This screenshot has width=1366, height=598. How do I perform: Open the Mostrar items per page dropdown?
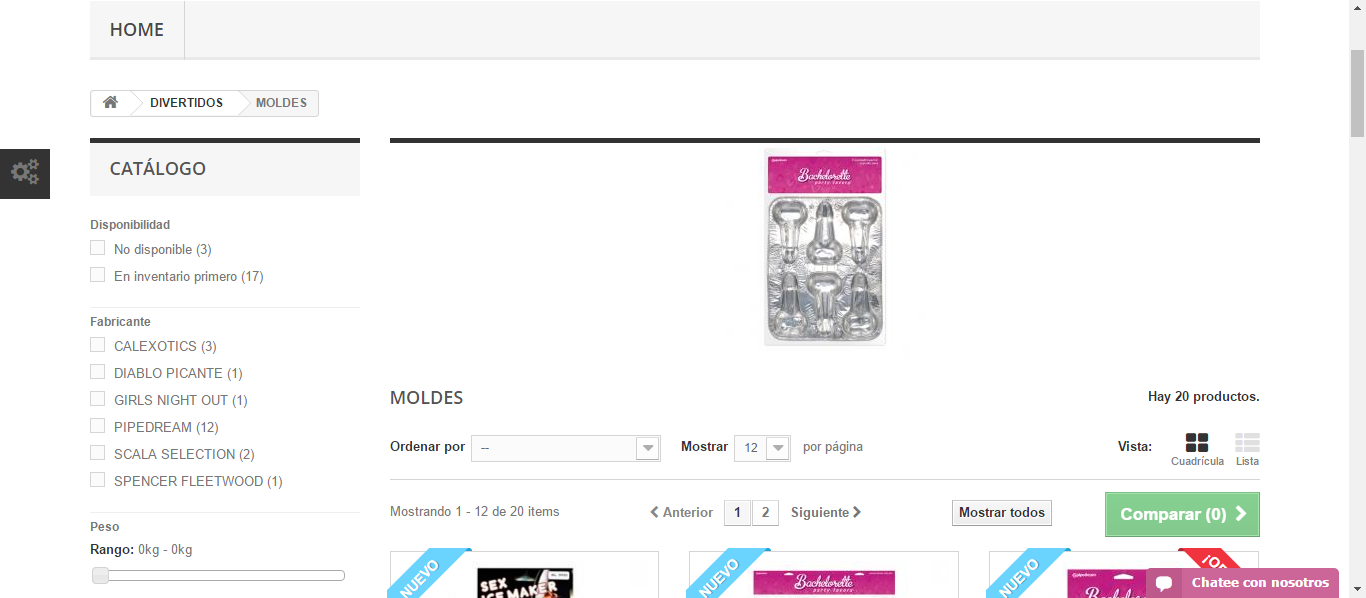tap(762, 448)
